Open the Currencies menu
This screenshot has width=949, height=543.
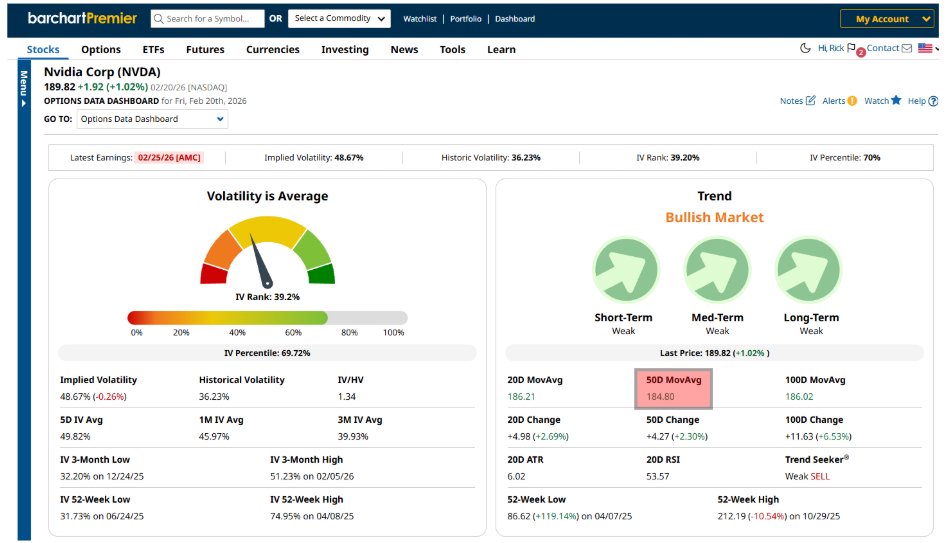click(273, 50)
